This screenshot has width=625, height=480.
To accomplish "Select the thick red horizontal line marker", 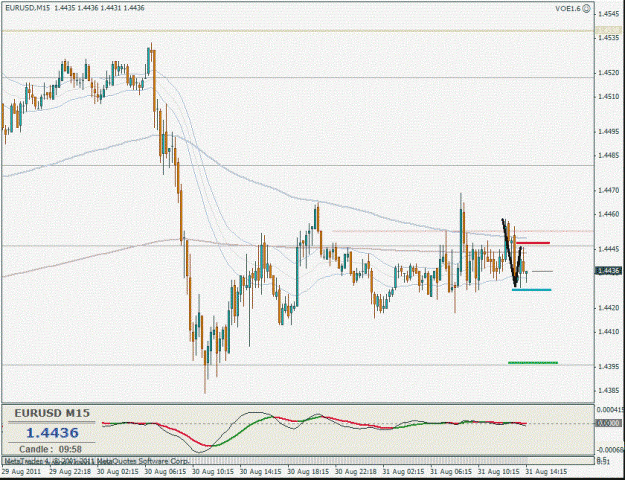I will point(533,243).
